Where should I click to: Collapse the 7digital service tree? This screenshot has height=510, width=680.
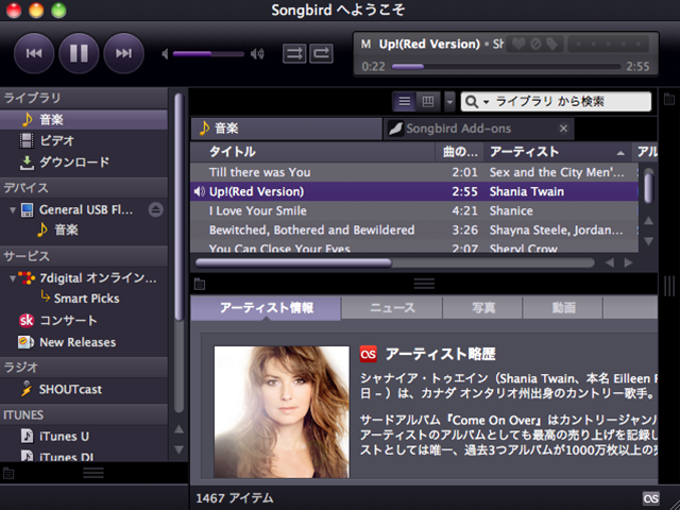(13, 278)
